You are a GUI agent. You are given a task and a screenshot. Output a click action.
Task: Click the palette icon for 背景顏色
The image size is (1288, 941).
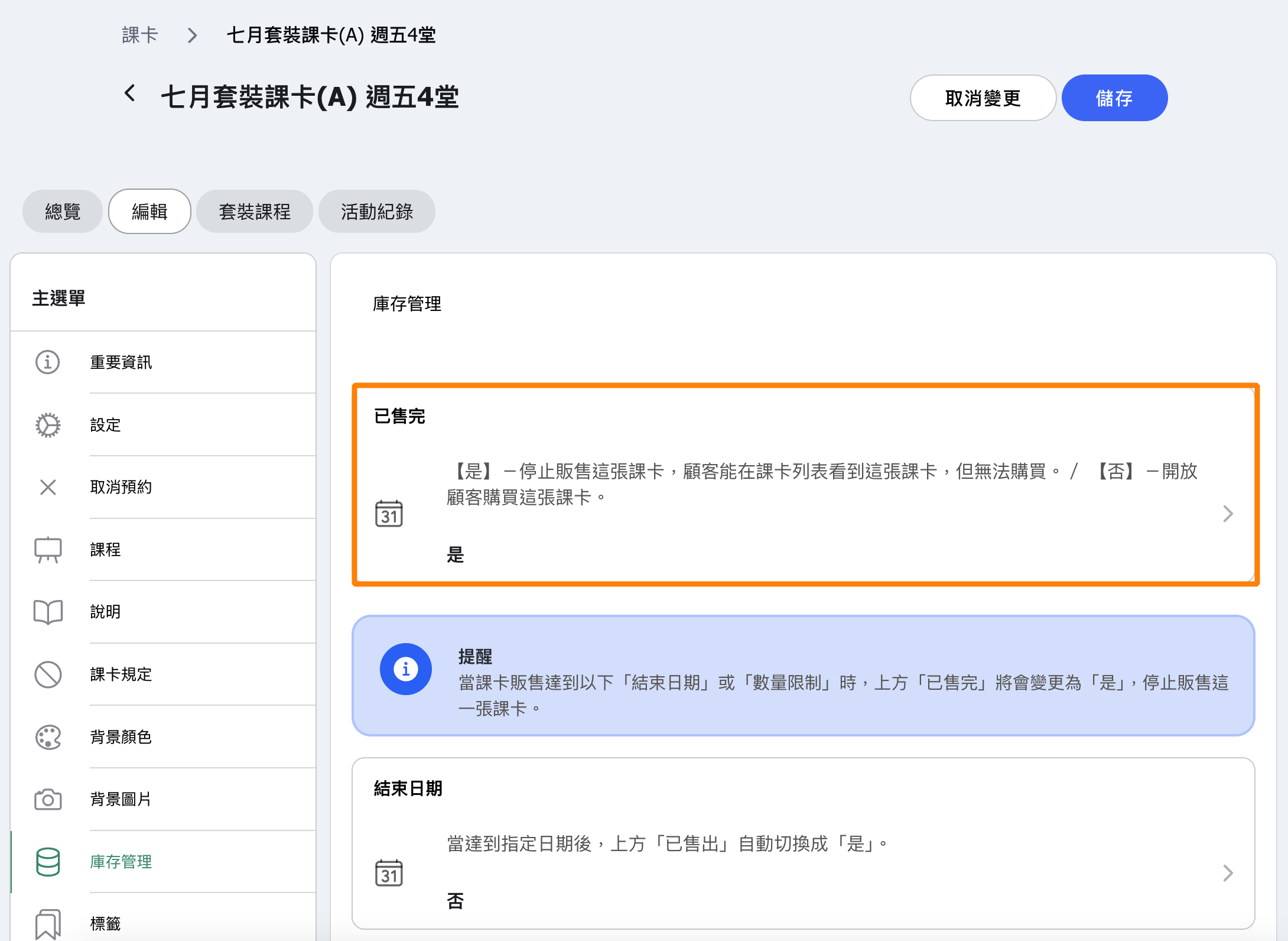click(x=48, y=737)
